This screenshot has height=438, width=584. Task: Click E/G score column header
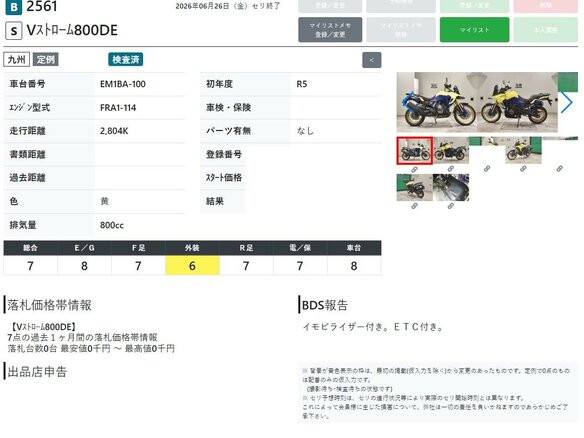(x=85, y=248)
